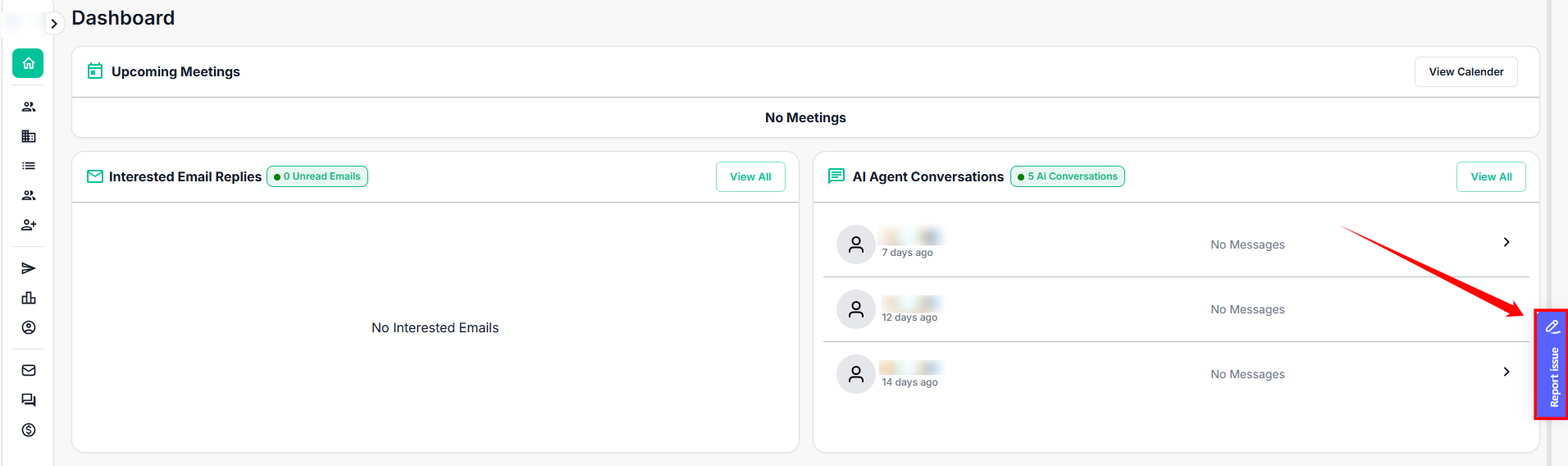Click the 0 Unread Emails badge
This screenshot has width=1568, height=466.
pos(317,176)
